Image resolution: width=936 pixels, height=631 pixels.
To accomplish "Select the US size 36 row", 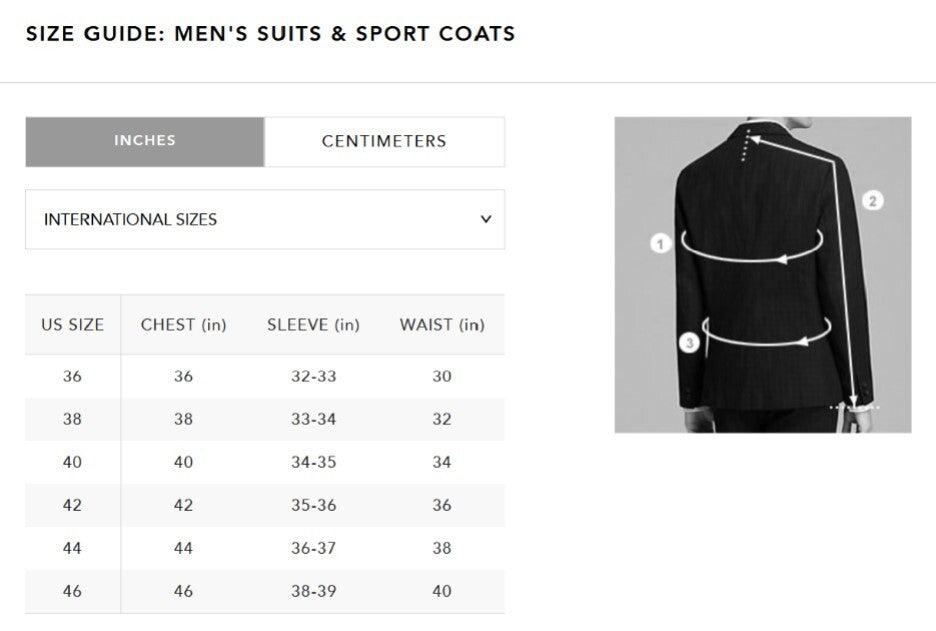I will 72,376.
